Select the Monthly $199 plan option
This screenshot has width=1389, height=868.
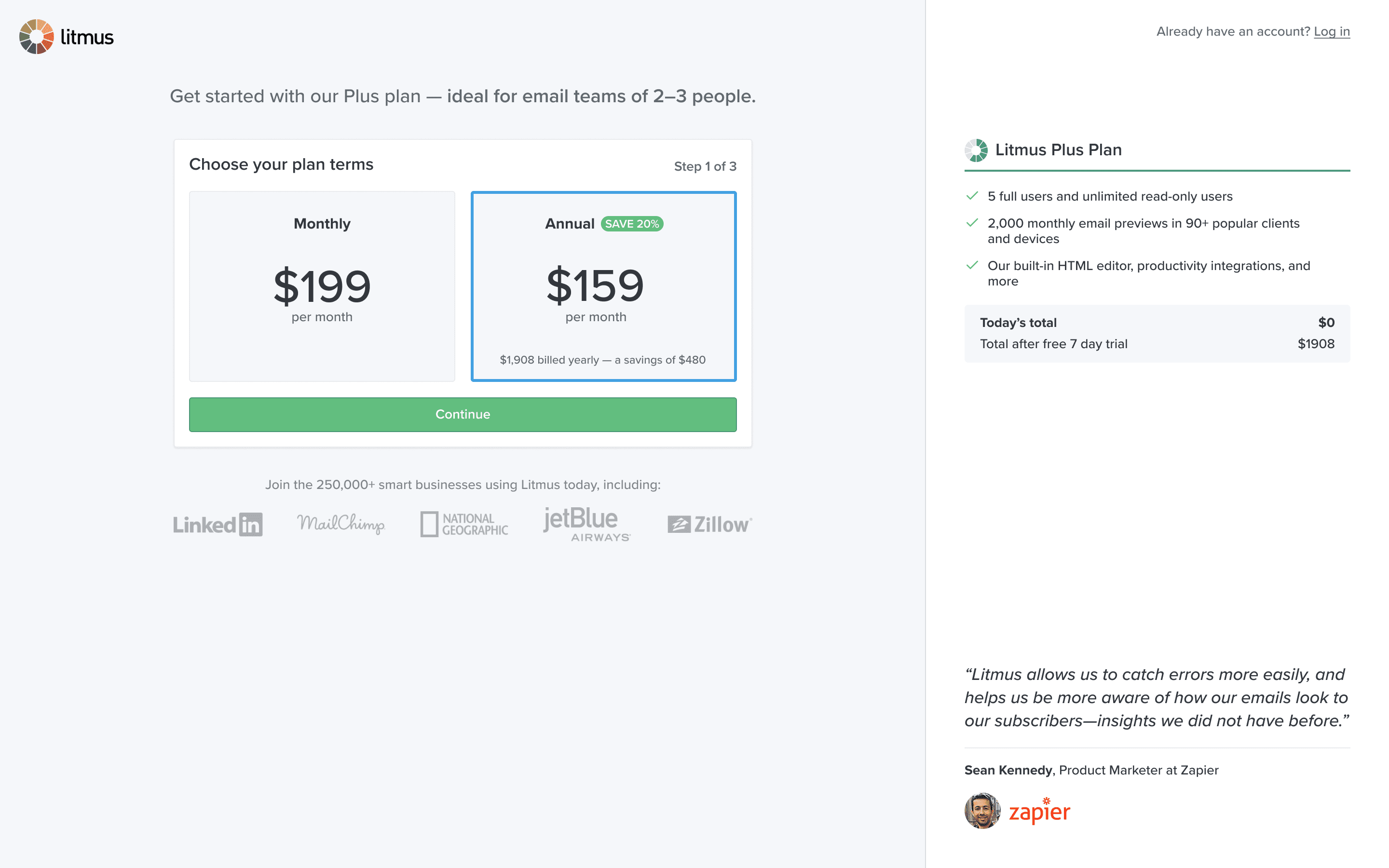click(322, 286)
